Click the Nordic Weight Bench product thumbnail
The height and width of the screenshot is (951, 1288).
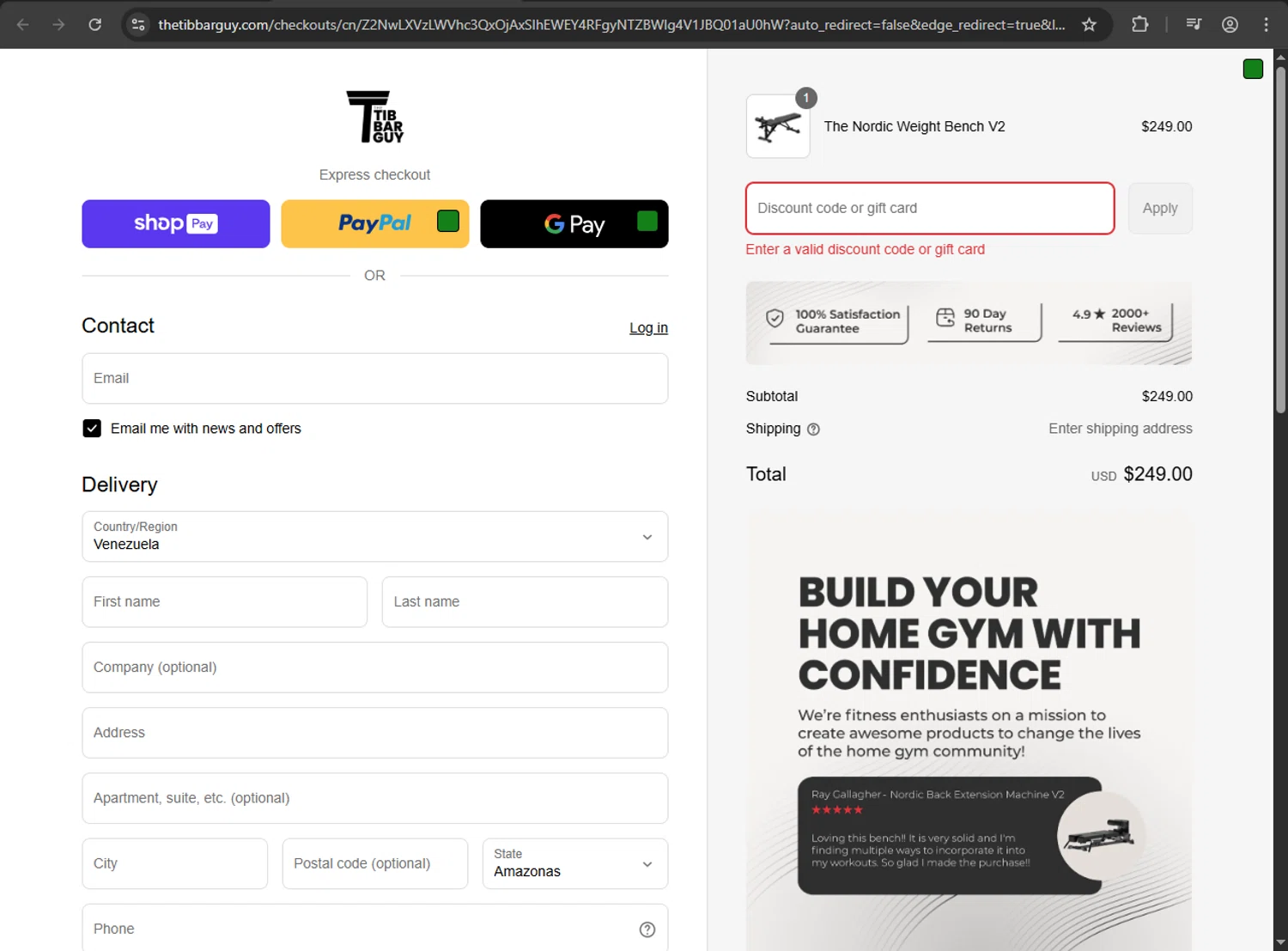778,126
